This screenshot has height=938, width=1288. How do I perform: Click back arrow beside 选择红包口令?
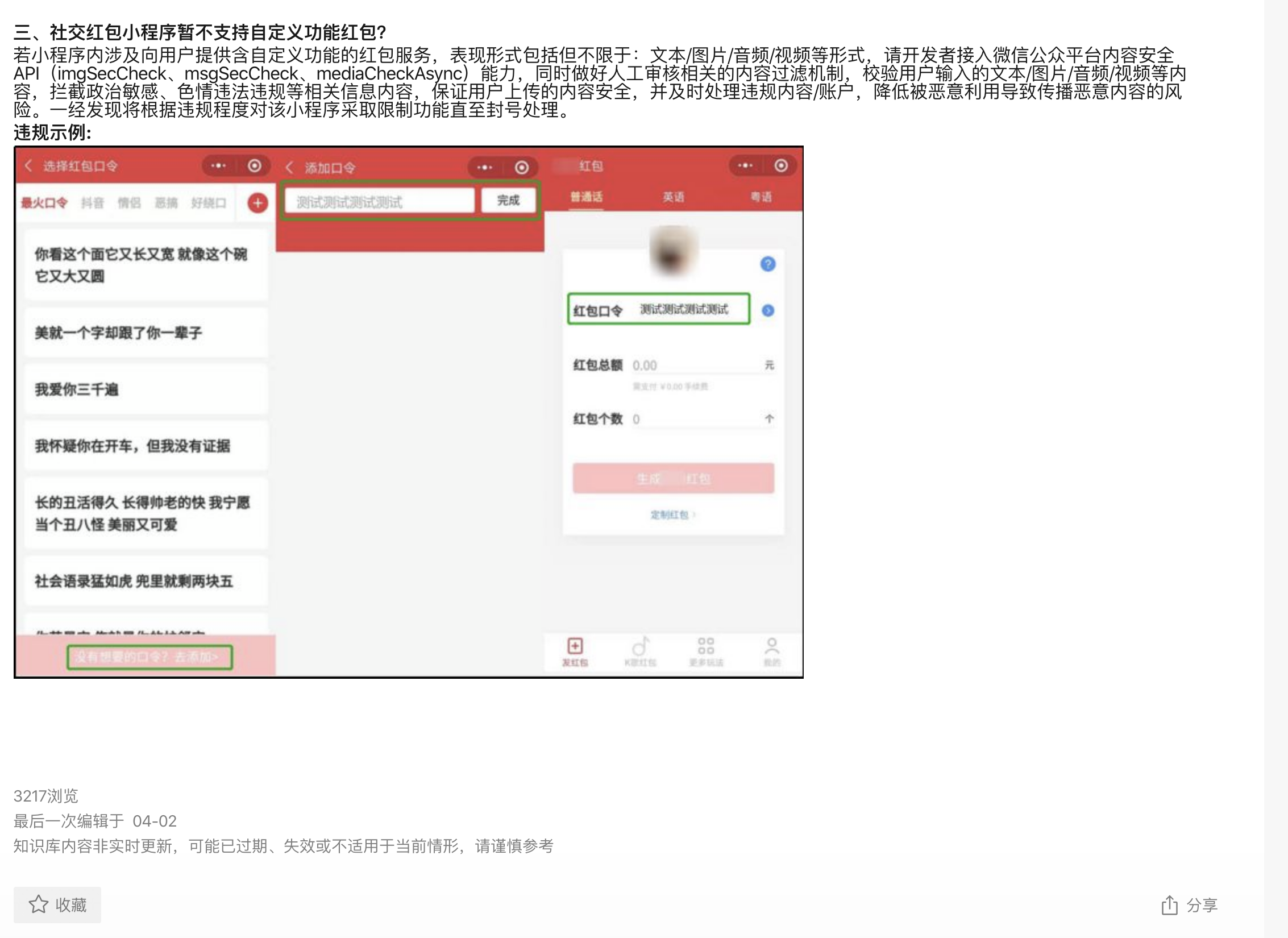28,165
